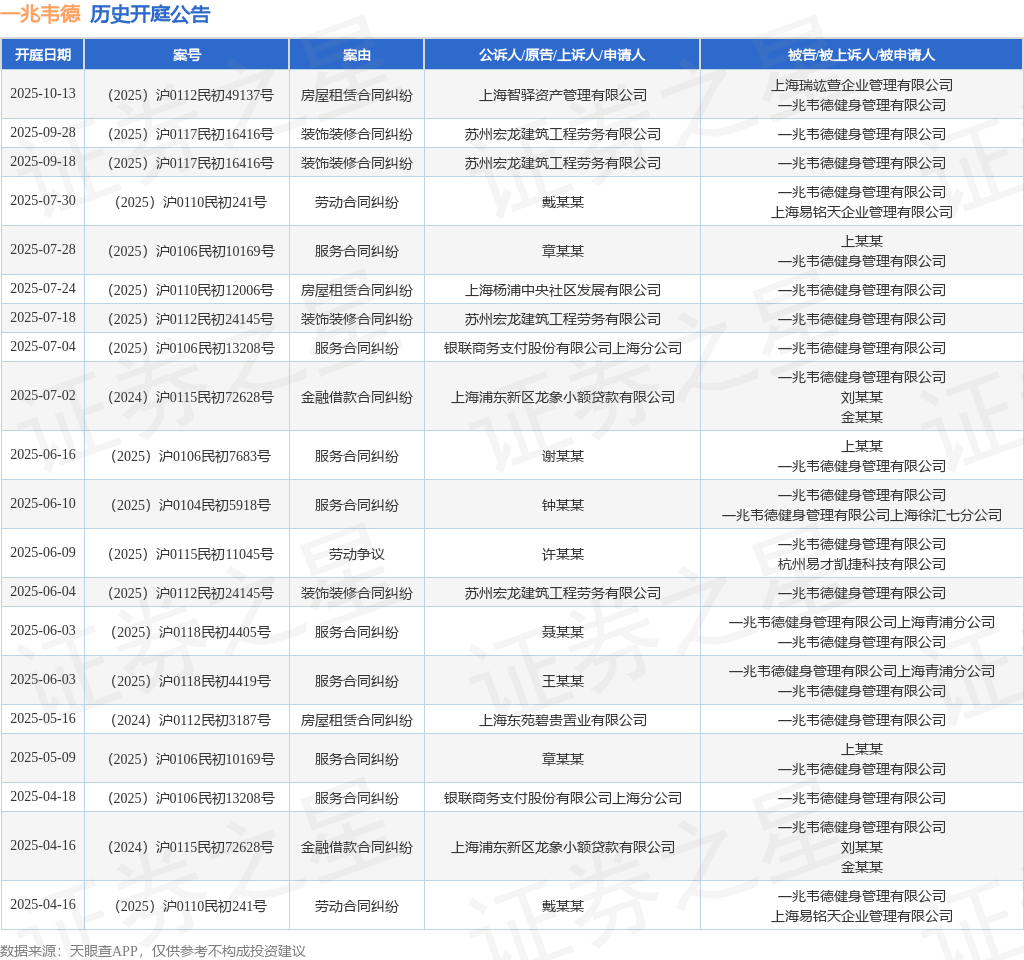
Task: Click 章某某 in the 2025-07-28 row
Action: coord(563,251)
